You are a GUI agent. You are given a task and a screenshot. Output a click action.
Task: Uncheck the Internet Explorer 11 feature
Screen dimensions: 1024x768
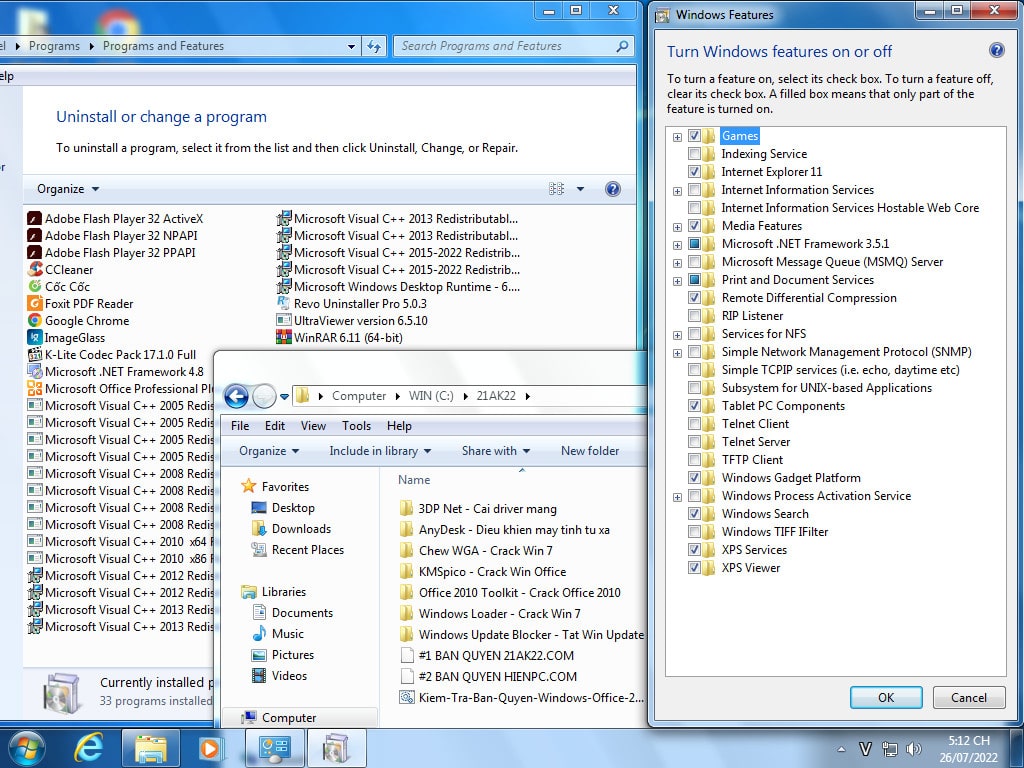(x=695, y=172)
